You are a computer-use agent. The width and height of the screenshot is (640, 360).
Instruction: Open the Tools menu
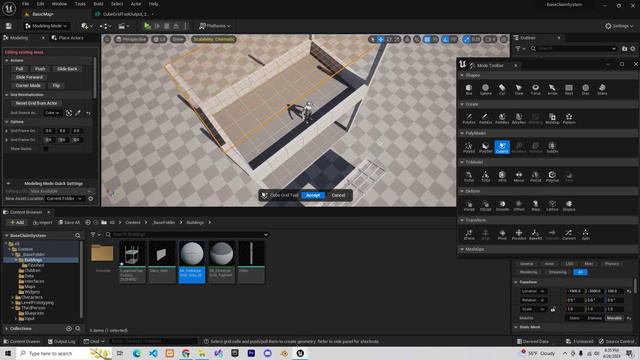pyautogui.click(x=80, y=4)
